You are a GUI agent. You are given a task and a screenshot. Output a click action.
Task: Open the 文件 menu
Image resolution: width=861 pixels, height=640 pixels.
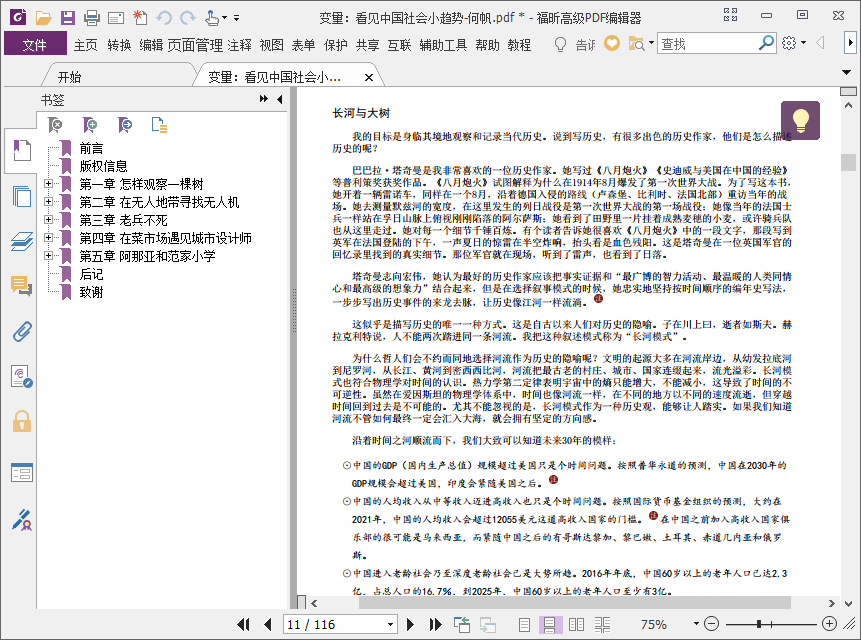tap(35, 44)
